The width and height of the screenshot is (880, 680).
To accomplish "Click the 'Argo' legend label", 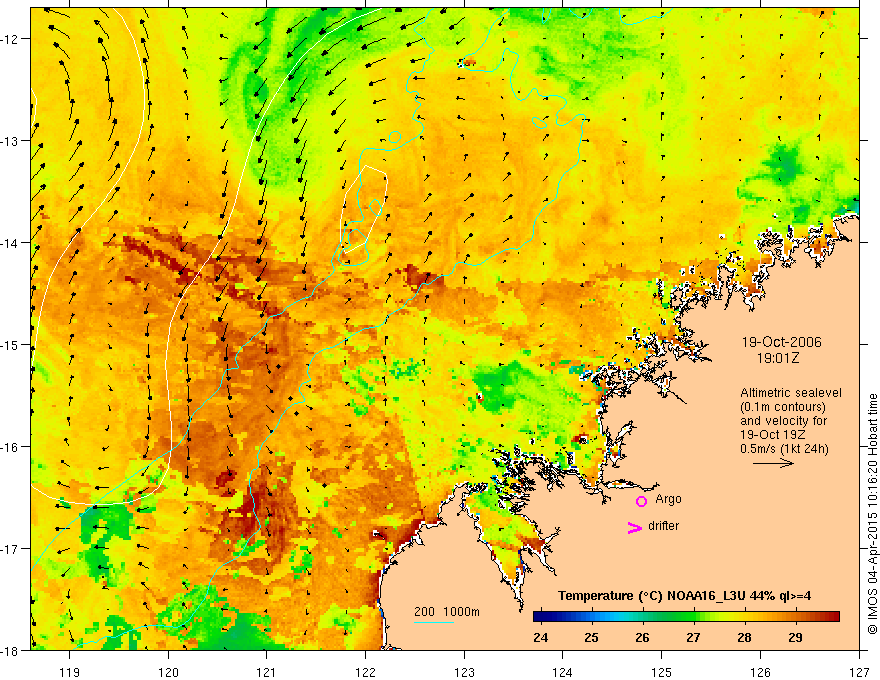I will coord(668,499).
